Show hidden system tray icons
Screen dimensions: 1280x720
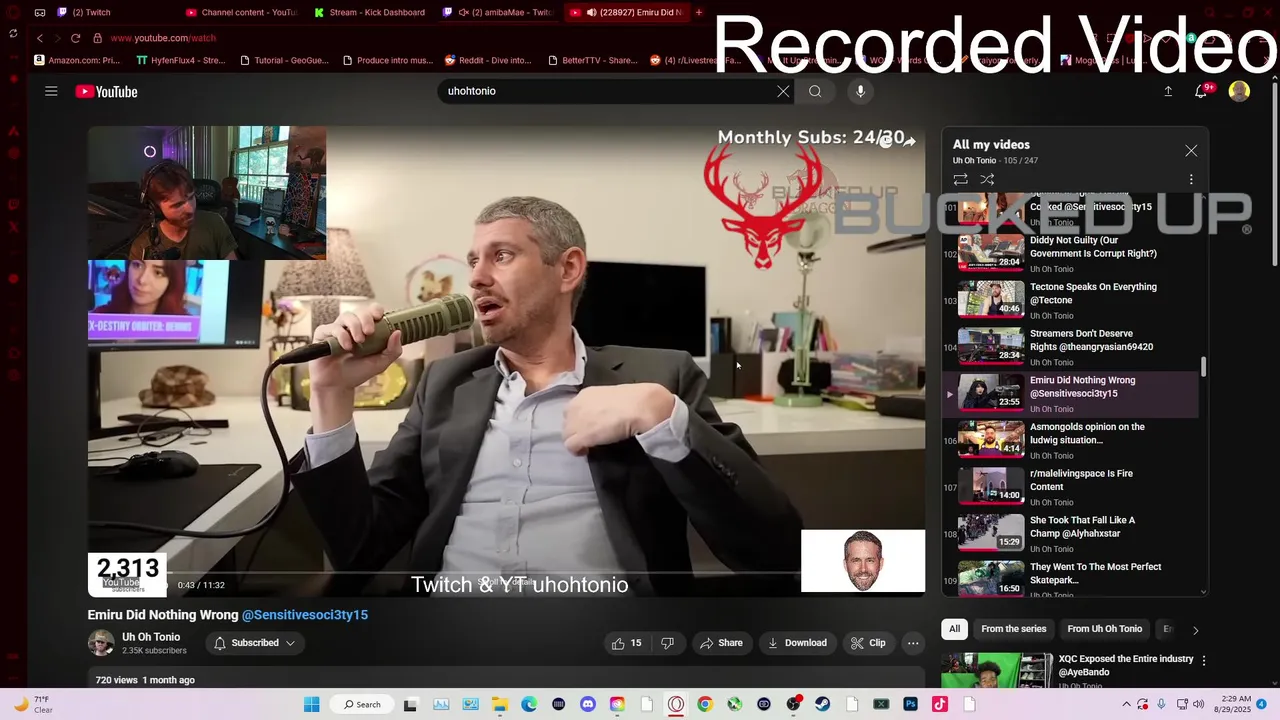point(1126,704)
